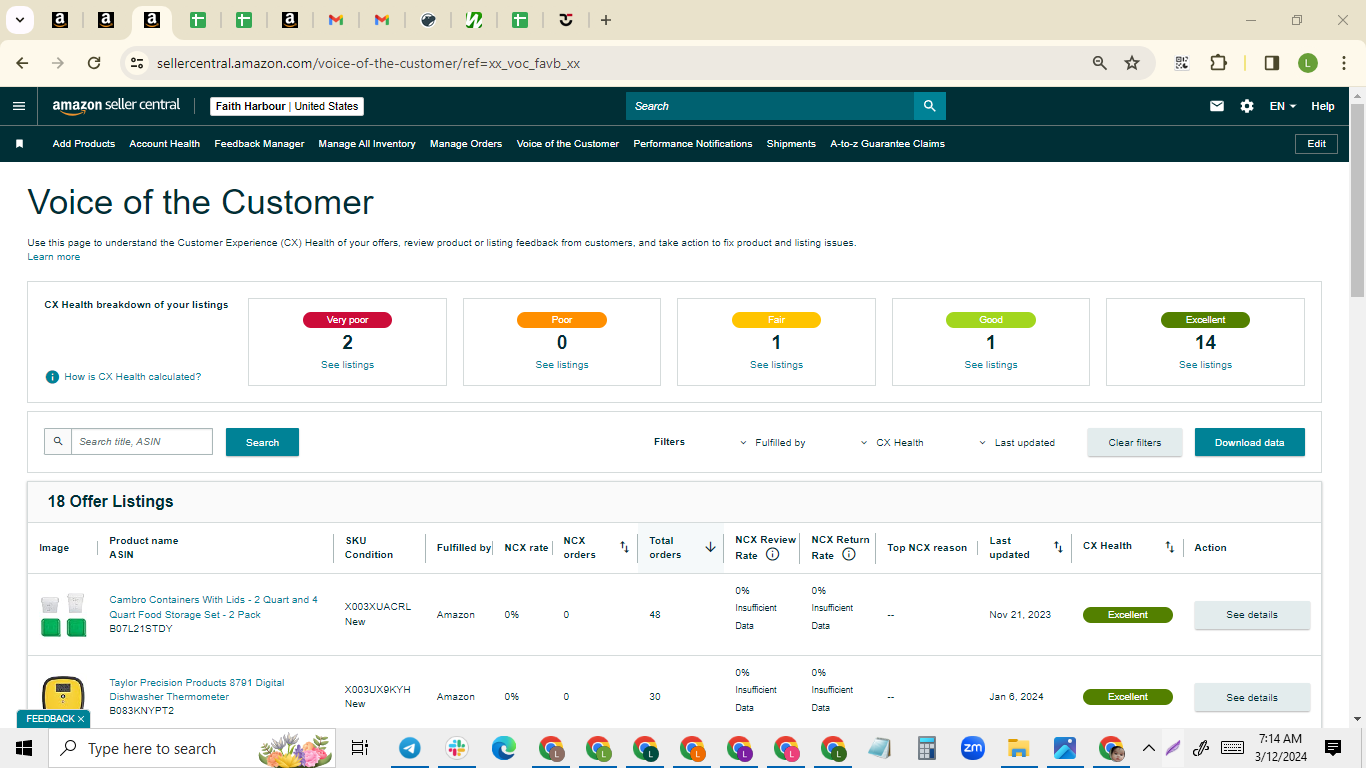This screenshot has width=1366, height=768.
Task: Bookmark this page with the star icon
Action: tap(1132, 63)
